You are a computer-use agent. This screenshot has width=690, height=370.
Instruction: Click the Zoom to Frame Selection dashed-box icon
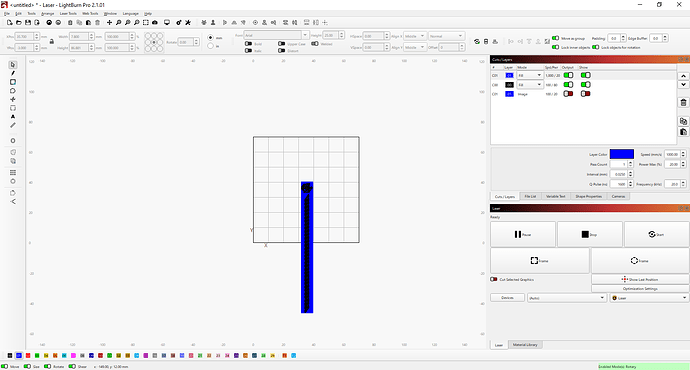146,22
